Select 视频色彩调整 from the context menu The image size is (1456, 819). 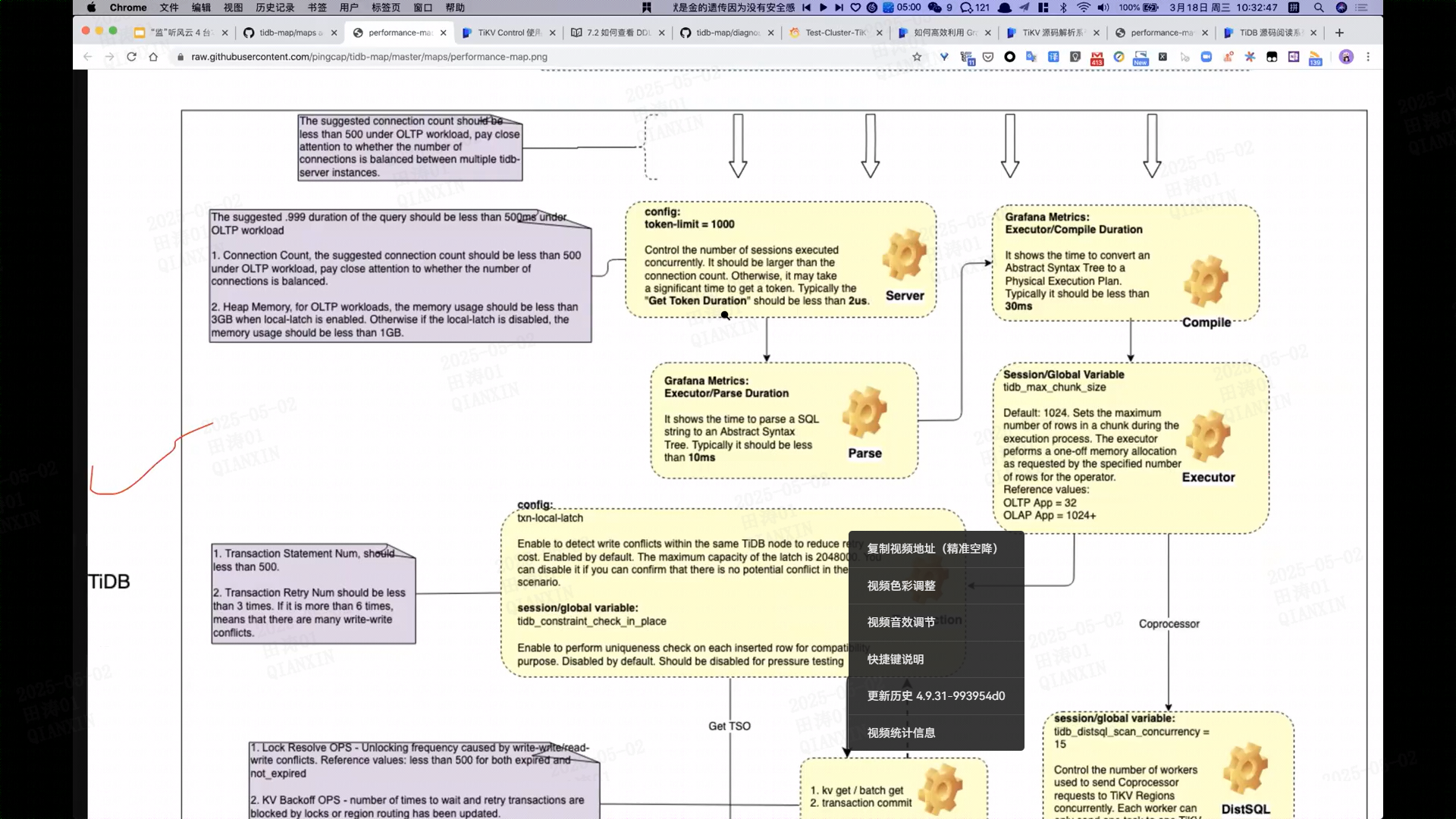[x=901, y=585]
